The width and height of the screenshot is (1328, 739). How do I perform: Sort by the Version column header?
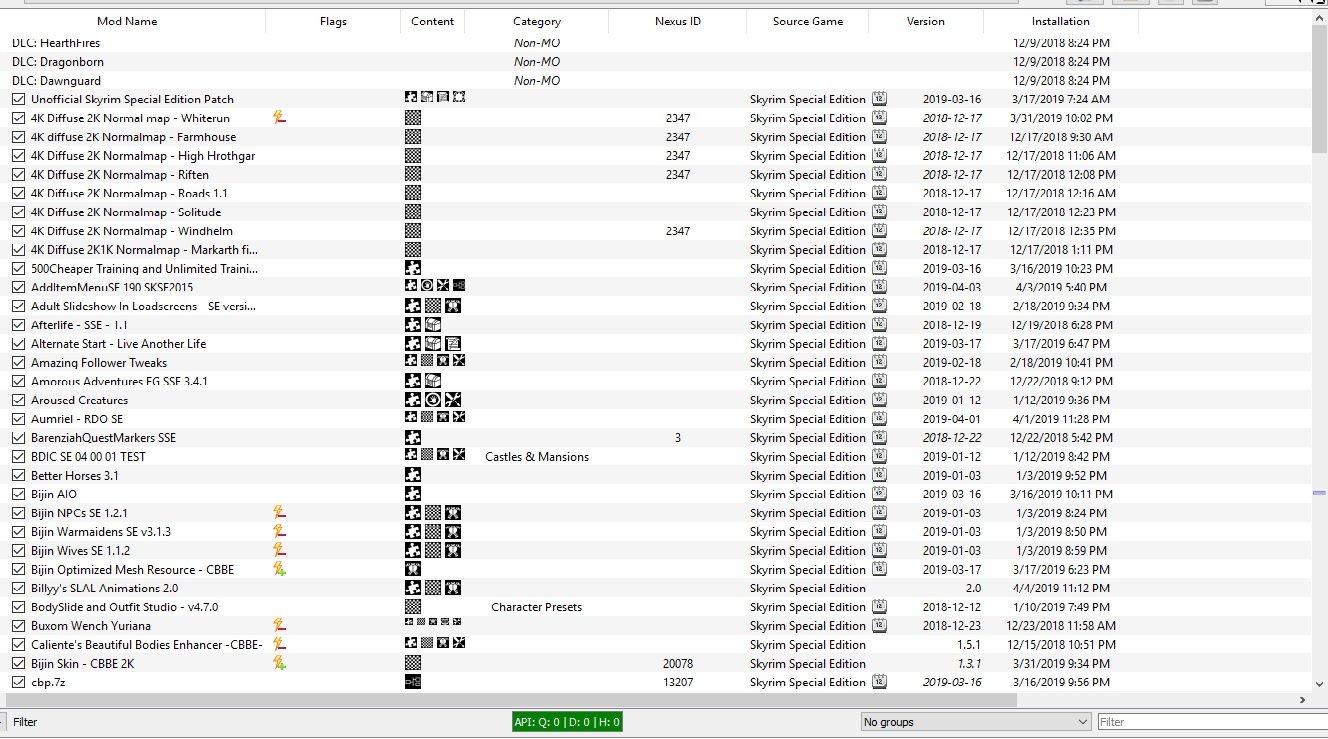click(926, 21)
